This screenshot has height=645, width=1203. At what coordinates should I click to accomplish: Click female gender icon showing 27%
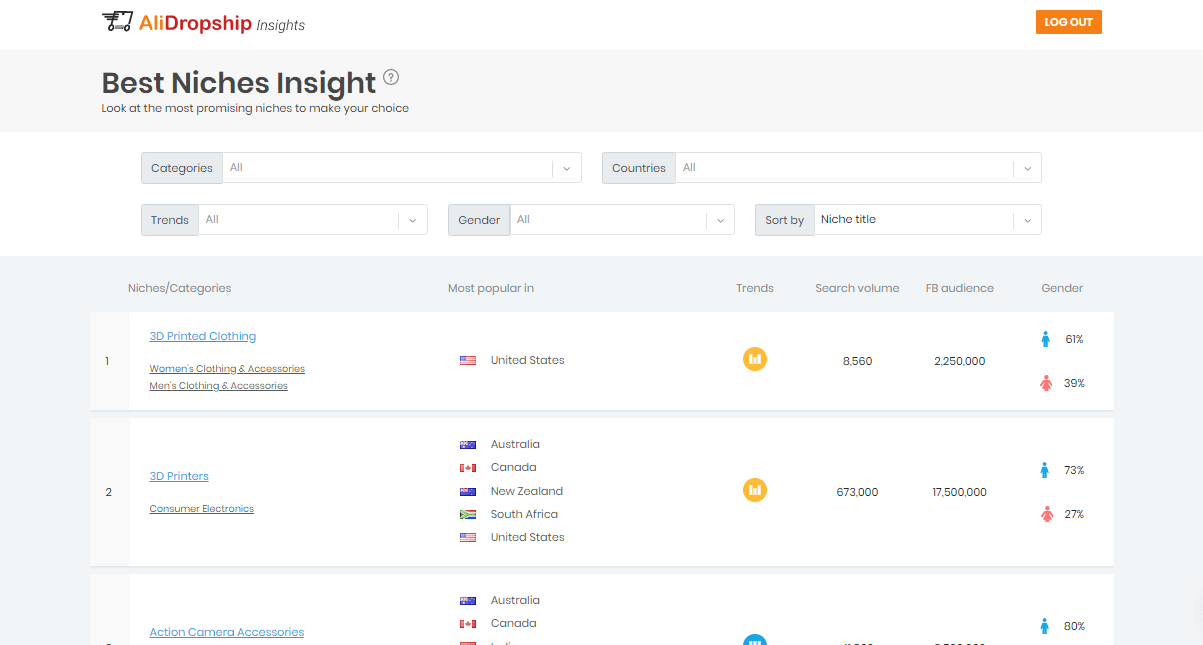tap(1046, 514)
